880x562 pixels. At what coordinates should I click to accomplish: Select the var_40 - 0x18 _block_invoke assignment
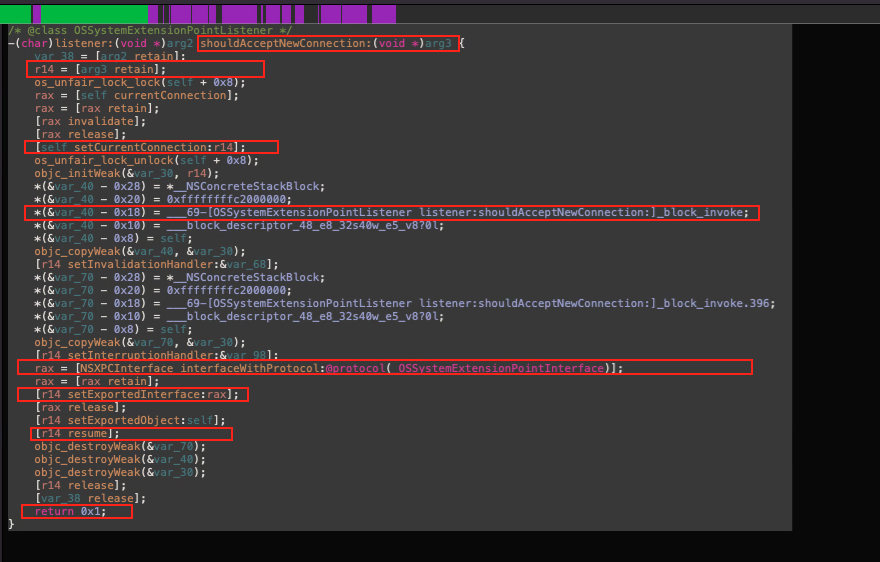click(392, 212)
